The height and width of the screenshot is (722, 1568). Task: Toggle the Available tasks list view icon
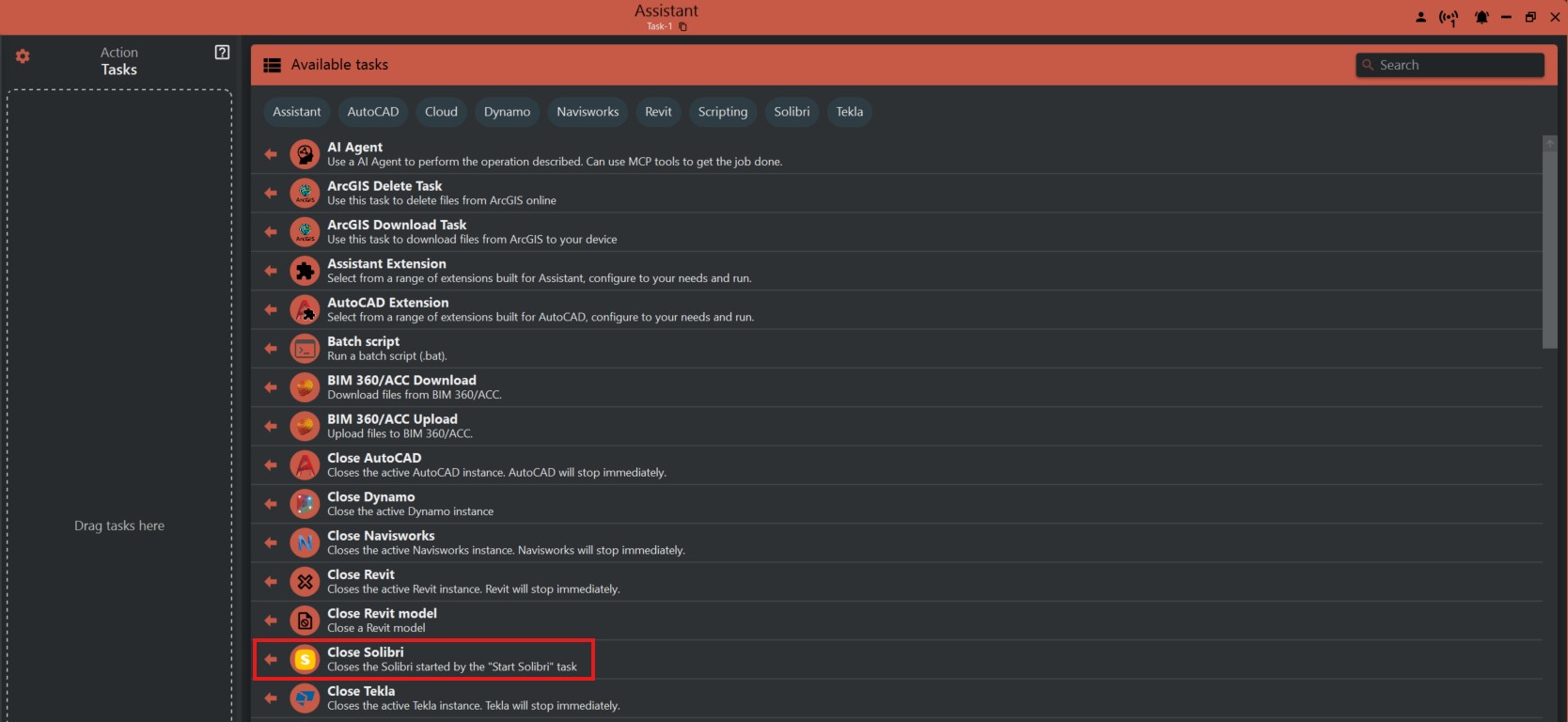click(x=273, y=65)
